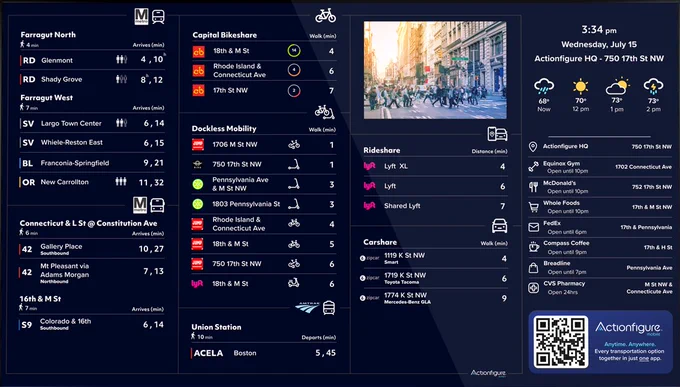Viewport: 680px width, 387px height.
Task: Click the JUMP logo for 1706 M St NW
Action: [198, 144]
